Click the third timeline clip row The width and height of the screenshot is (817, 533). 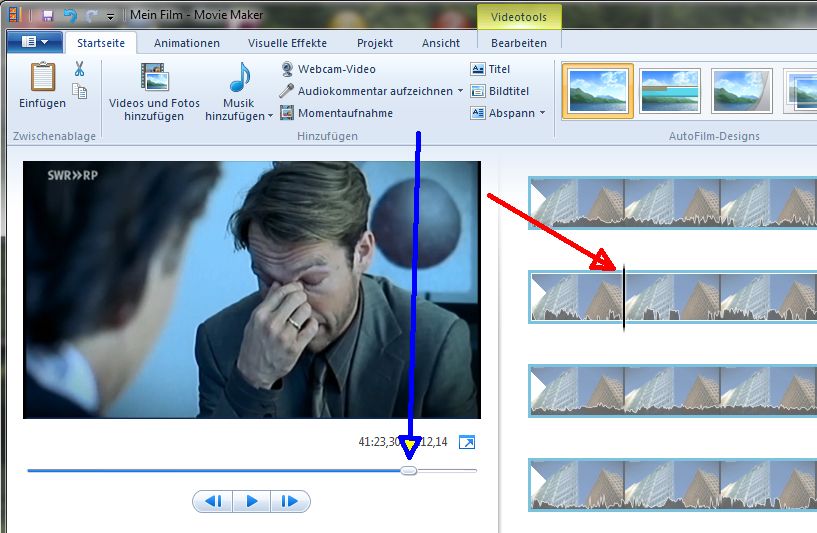673,390
